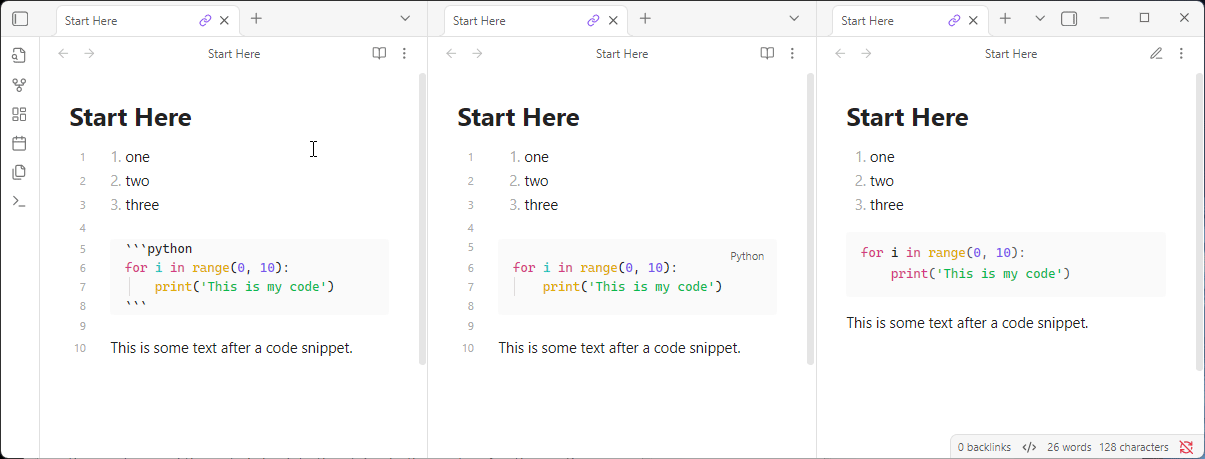1205x459 pixels.
Task: Click the middle pane vertical scrollbar
Action: coord(810,218)
